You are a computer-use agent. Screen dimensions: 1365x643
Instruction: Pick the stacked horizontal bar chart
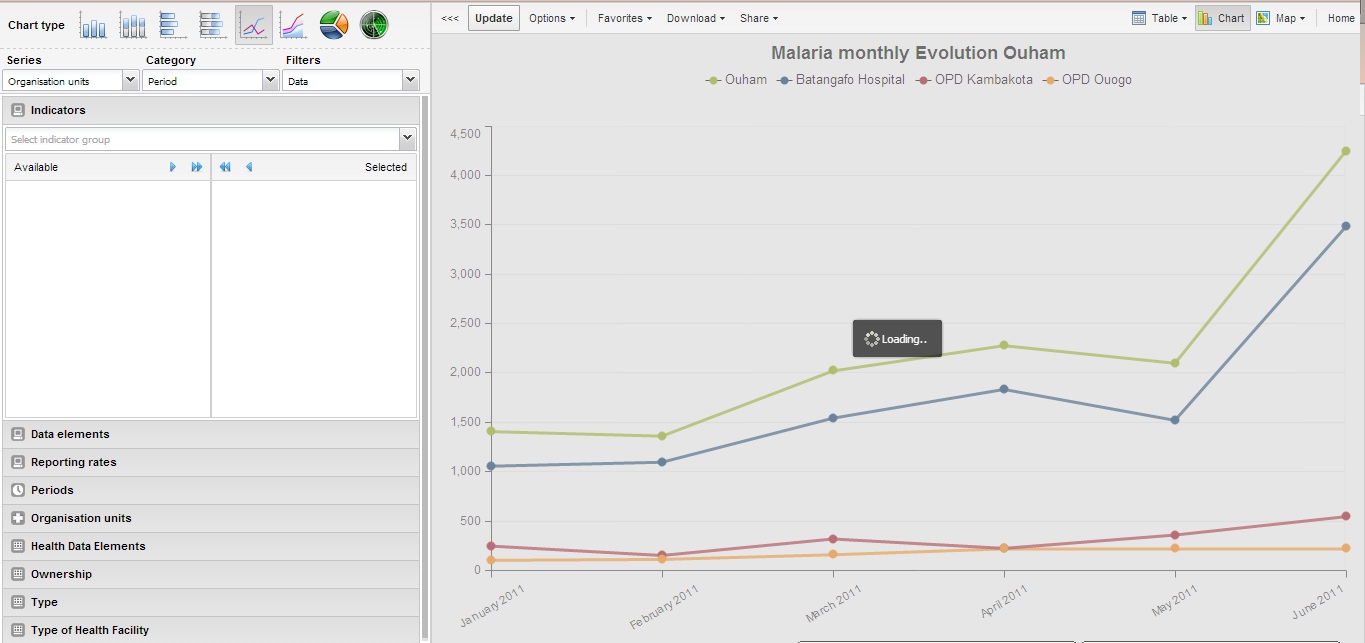212,25
